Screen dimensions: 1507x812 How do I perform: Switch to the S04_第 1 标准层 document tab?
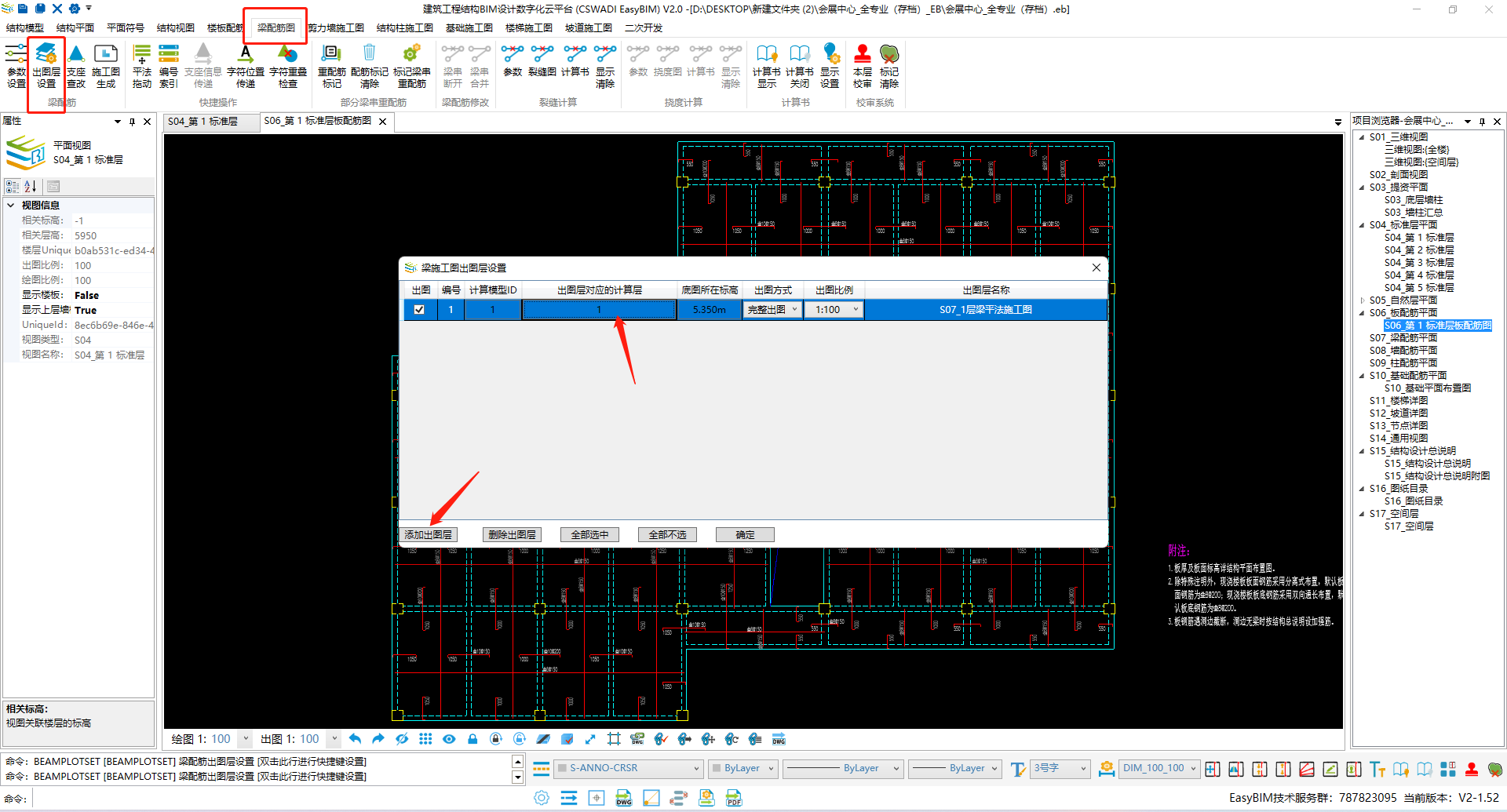(x=203, y=122)
